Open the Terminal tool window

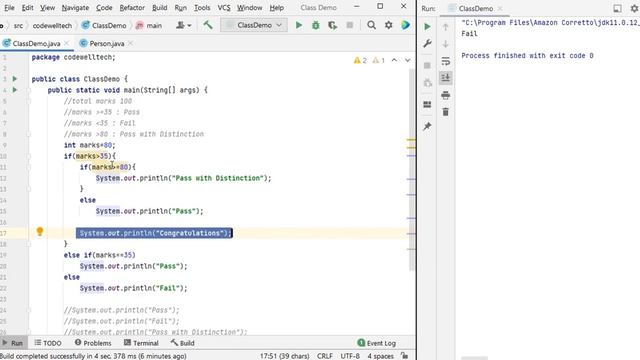click(x=141, y=343)
